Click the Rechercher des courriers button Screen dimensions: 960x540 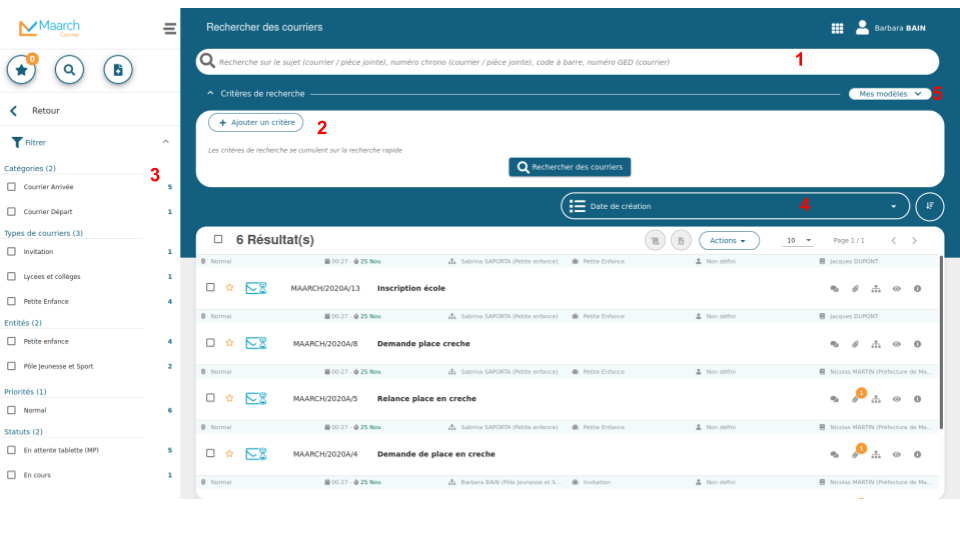570,167
